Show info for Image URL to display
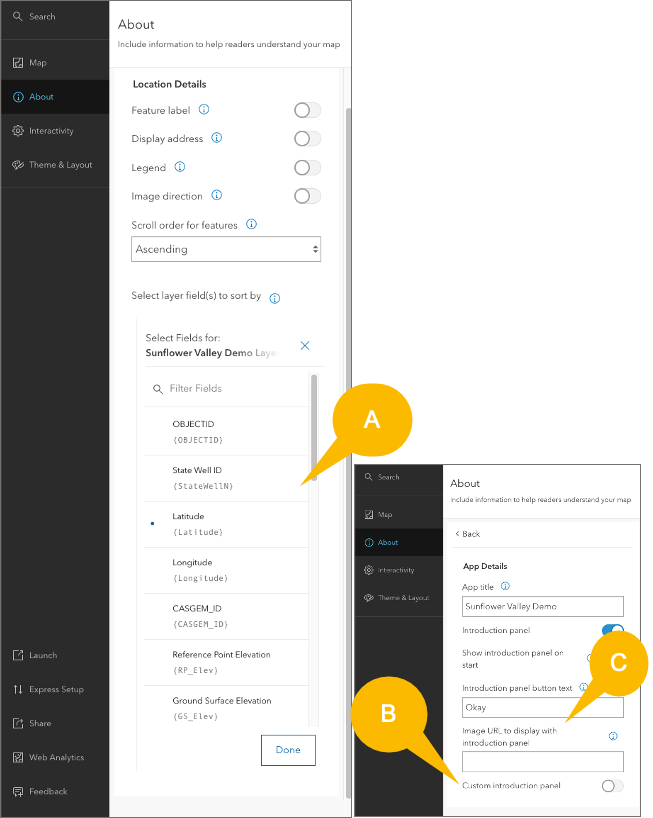 pyautogui.click(x=613, y=736)
